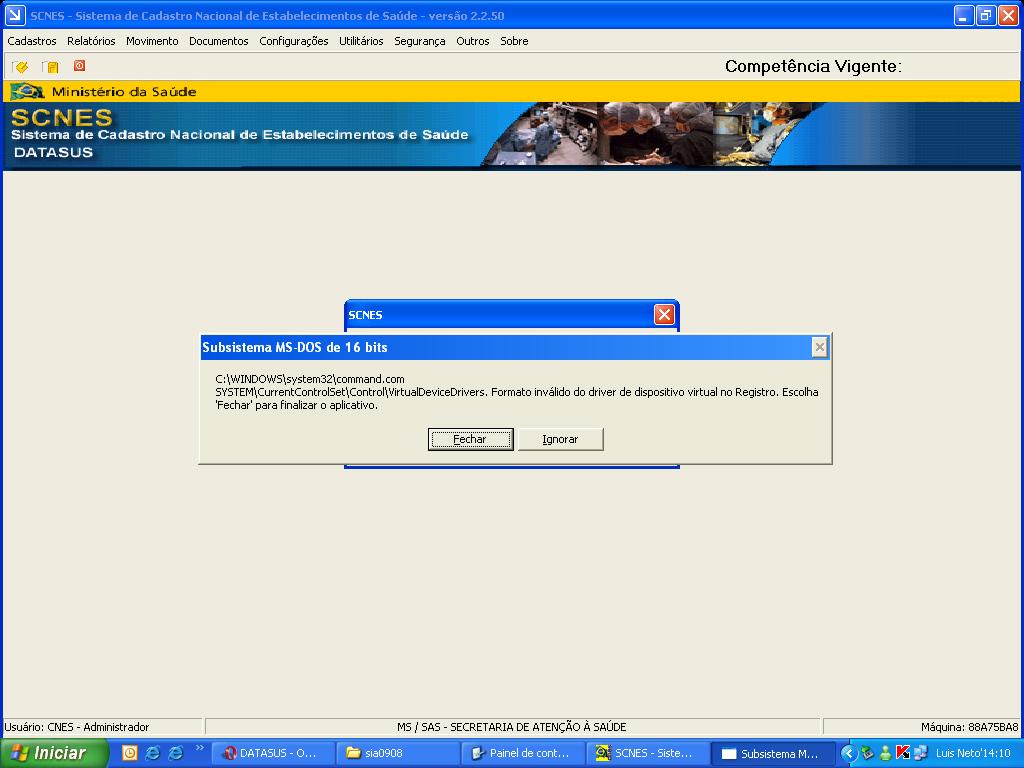Click the network computers tray icon
1024x768 pixels.
(921, 753)
